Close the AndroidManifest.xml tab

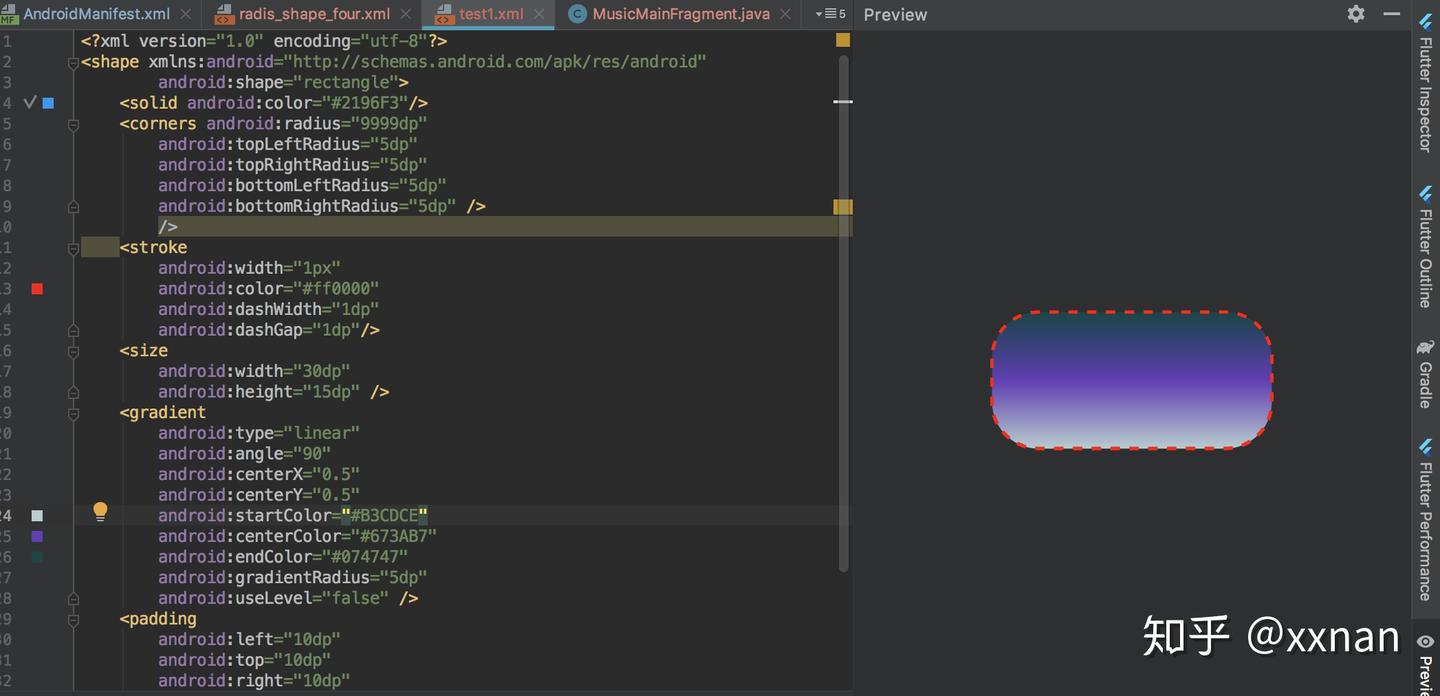186,14
